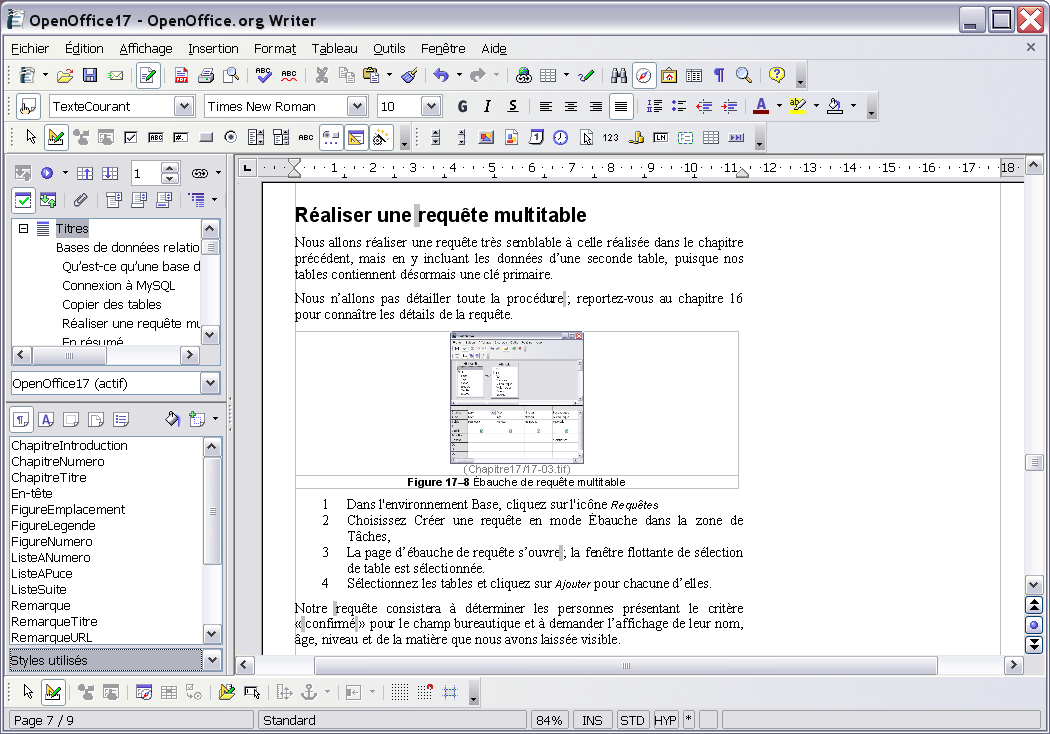Choose the RemarqueURL style

[52, 638]
